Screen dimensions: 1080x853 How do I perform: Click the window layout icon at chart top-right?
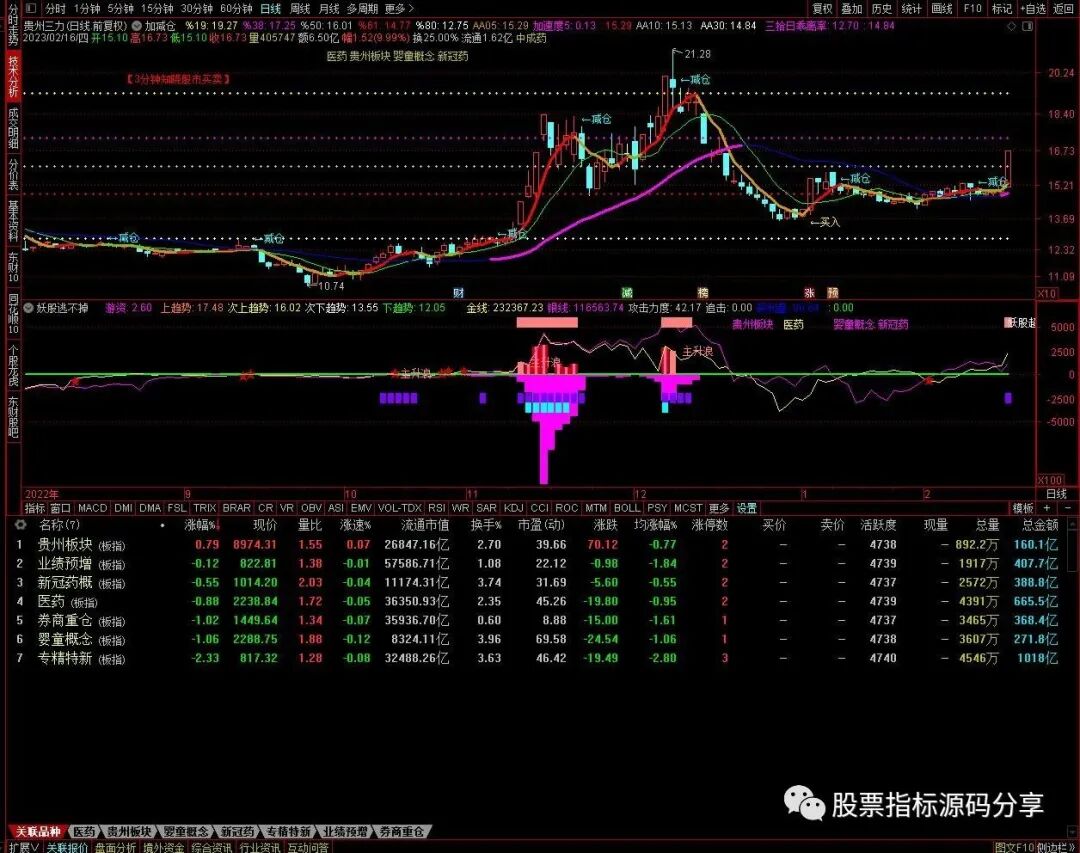1027,26
